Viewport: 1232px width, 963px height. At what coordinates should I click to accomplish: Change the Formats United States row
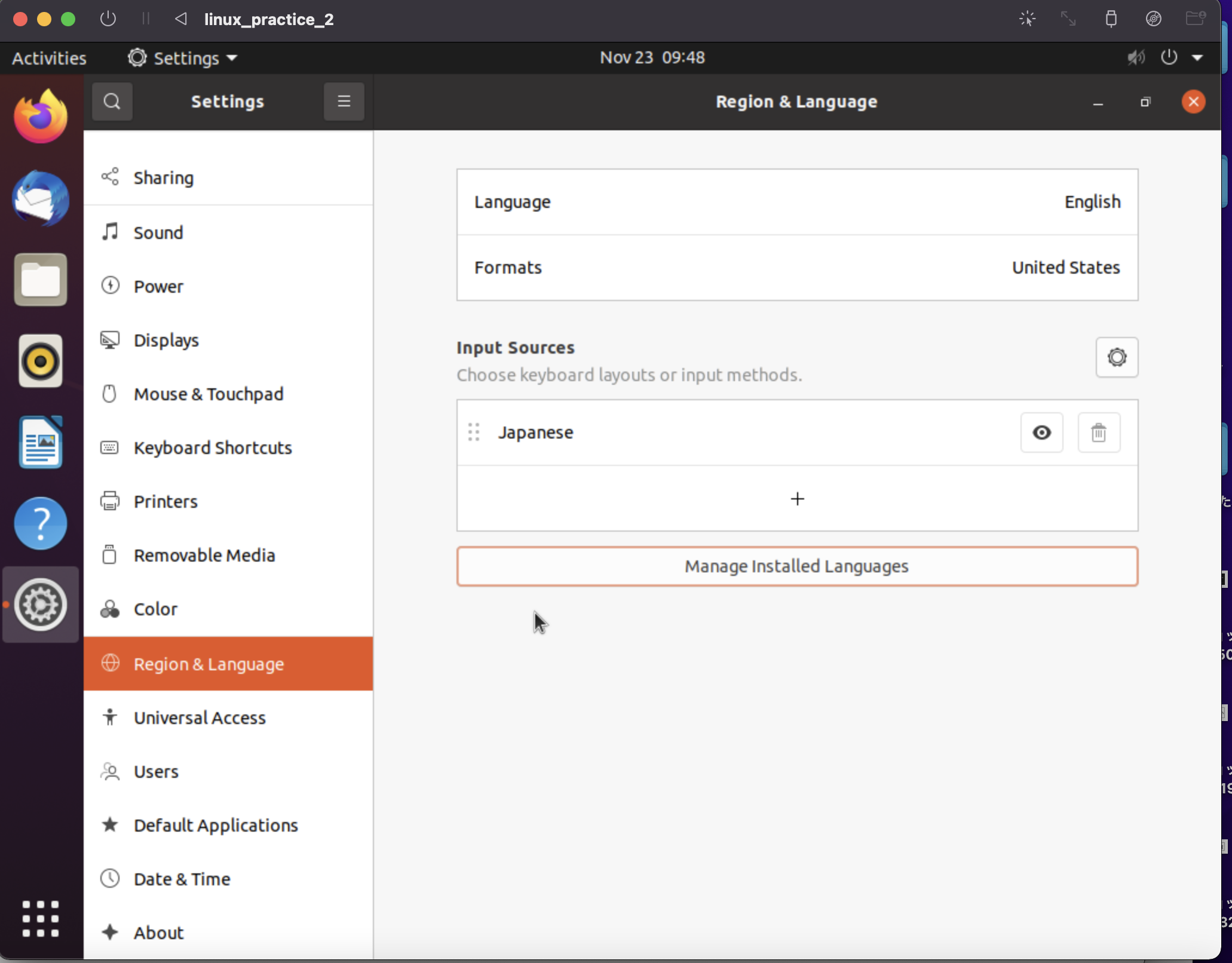coord(797,268)
